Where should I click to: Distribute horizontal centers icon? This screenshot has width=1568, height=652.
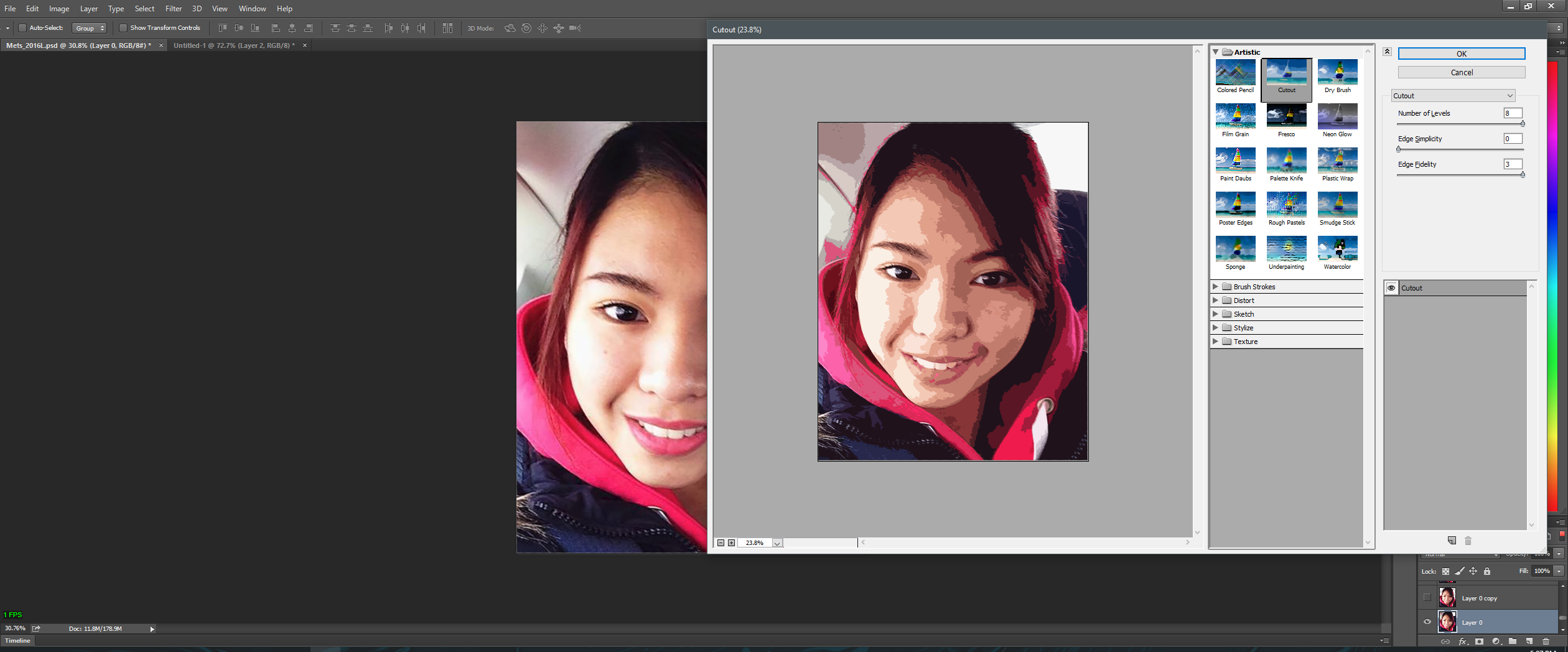click(x=405, y=28)
